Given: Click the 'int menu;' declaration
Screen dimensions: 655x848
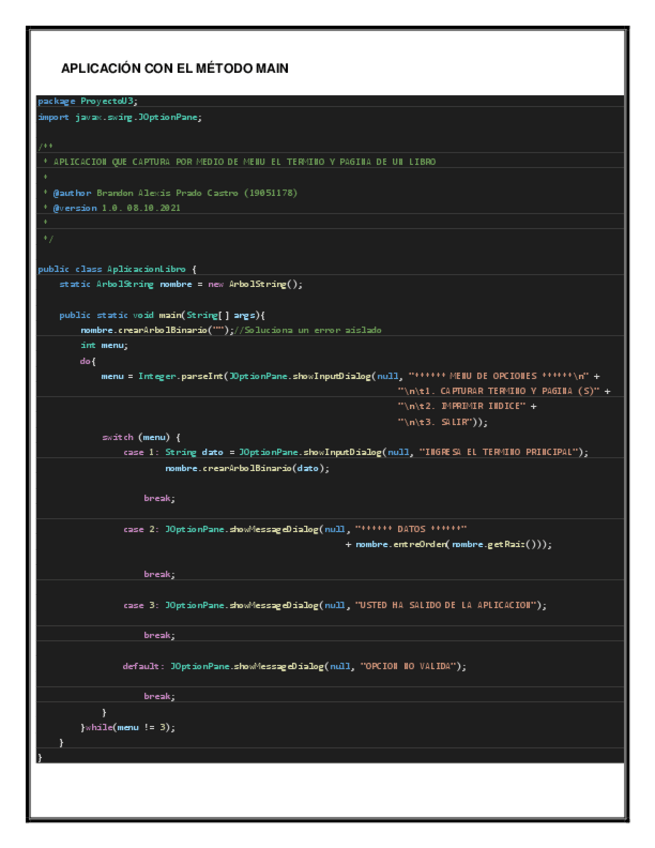Looking at the screenshot, I should [104, 345].
